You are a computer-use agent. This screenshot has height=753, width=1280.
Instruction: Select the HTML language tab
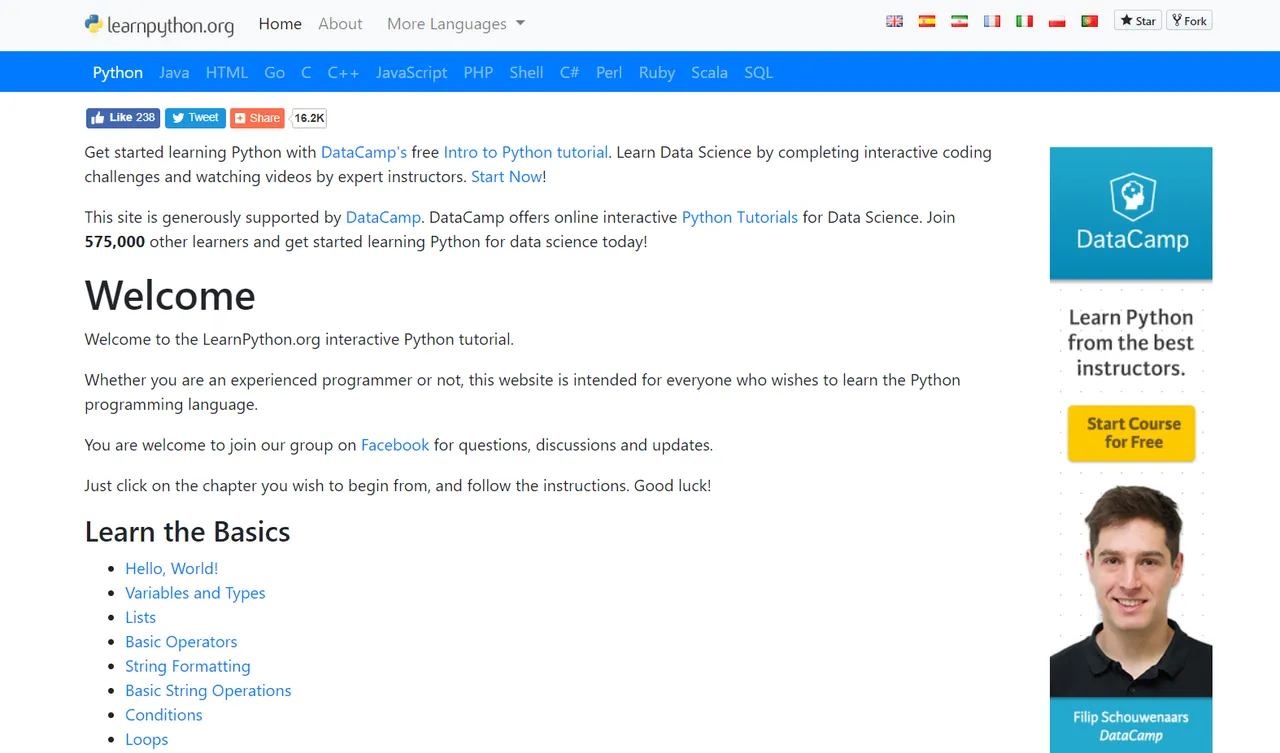(227, 72)
